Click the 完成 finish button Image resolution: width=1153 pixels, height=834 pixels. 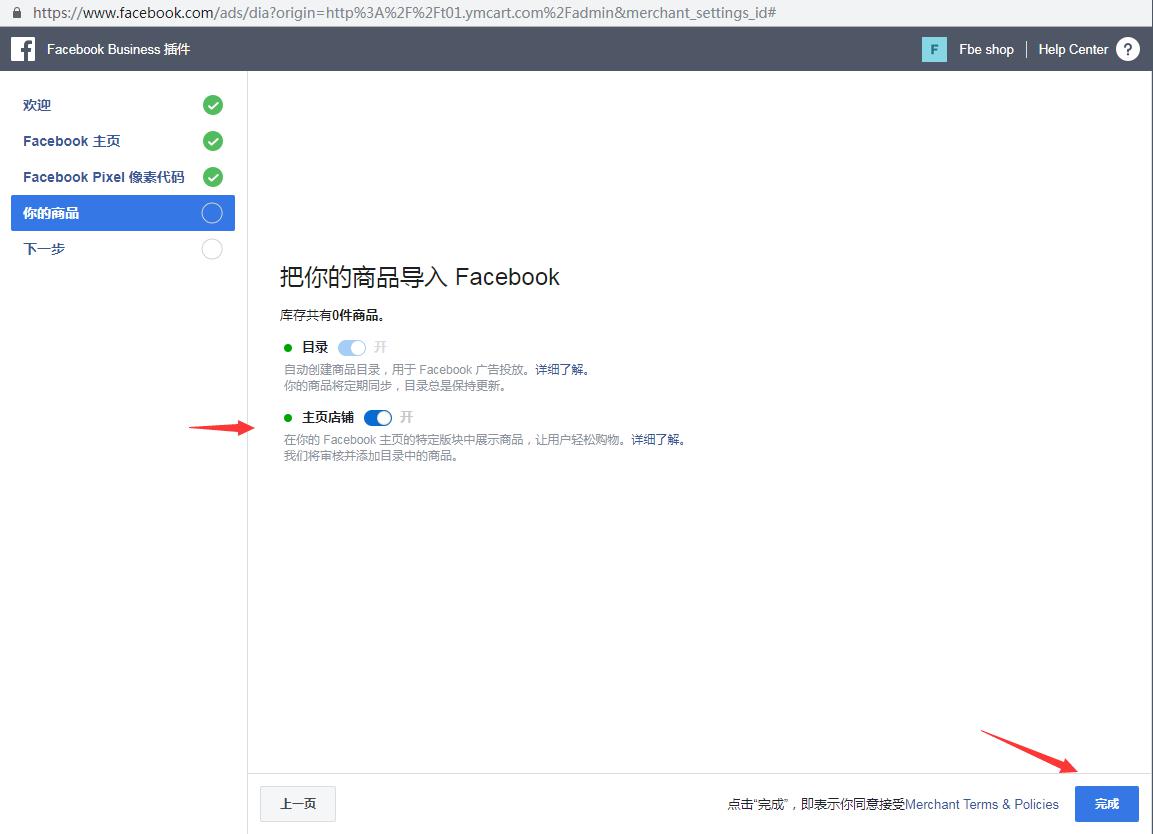(x=1106, y=804)
